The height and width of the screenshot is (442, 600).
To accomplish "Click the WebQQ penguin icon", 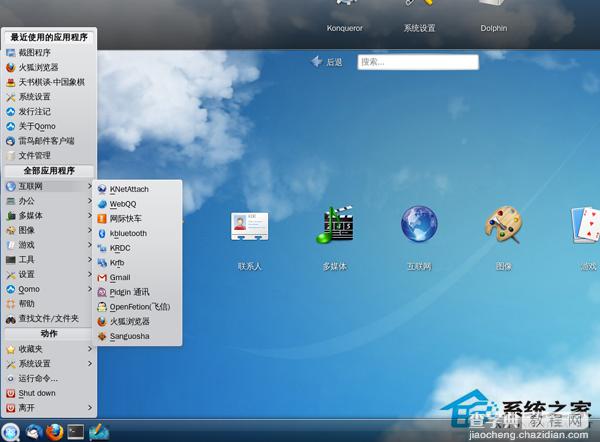I will (x=102, y=204).
